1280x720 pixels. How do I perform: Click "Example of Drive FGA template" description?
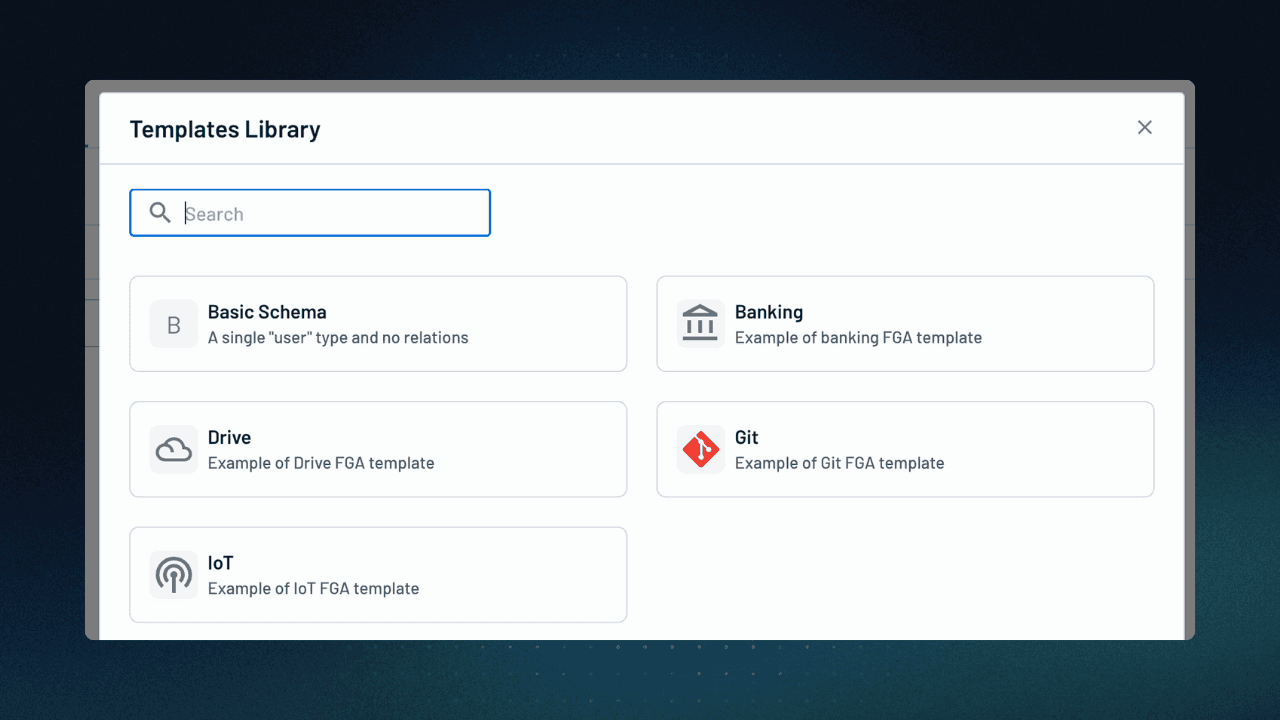(x=321, y=463)
